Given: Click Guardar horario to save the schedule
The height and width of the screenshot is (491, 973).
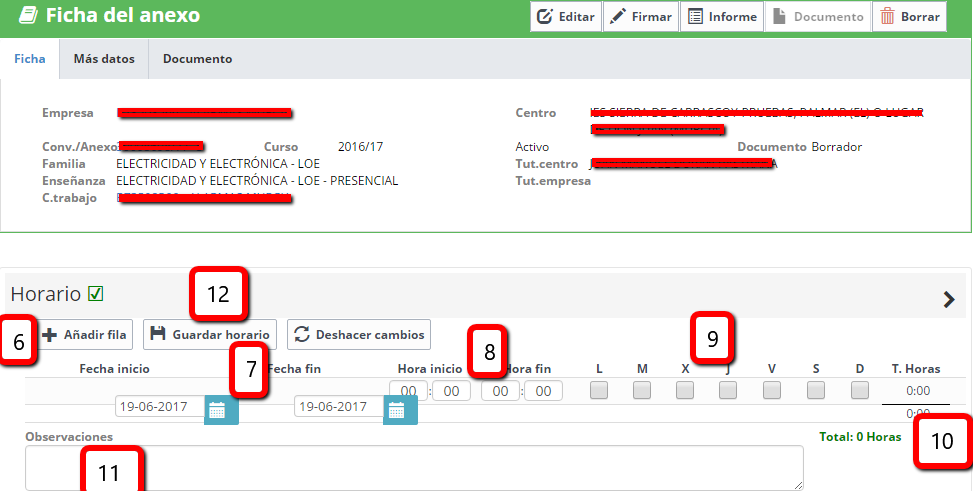Looking at the screenshot, I should pyautogui.click(x=210, y=335).
